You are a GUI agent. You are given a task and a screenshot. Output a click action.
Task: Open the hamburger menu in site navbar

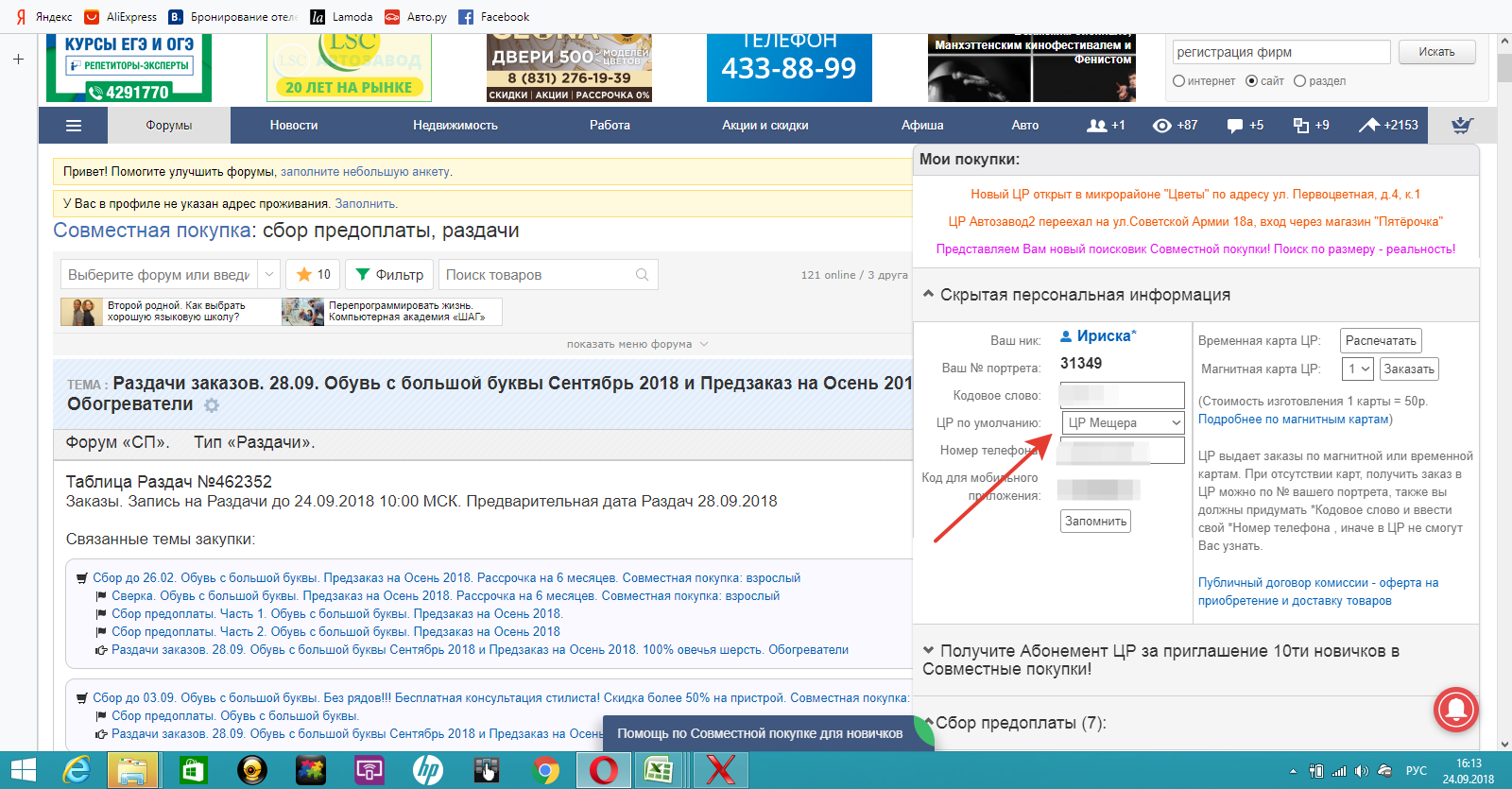point(74,126)
